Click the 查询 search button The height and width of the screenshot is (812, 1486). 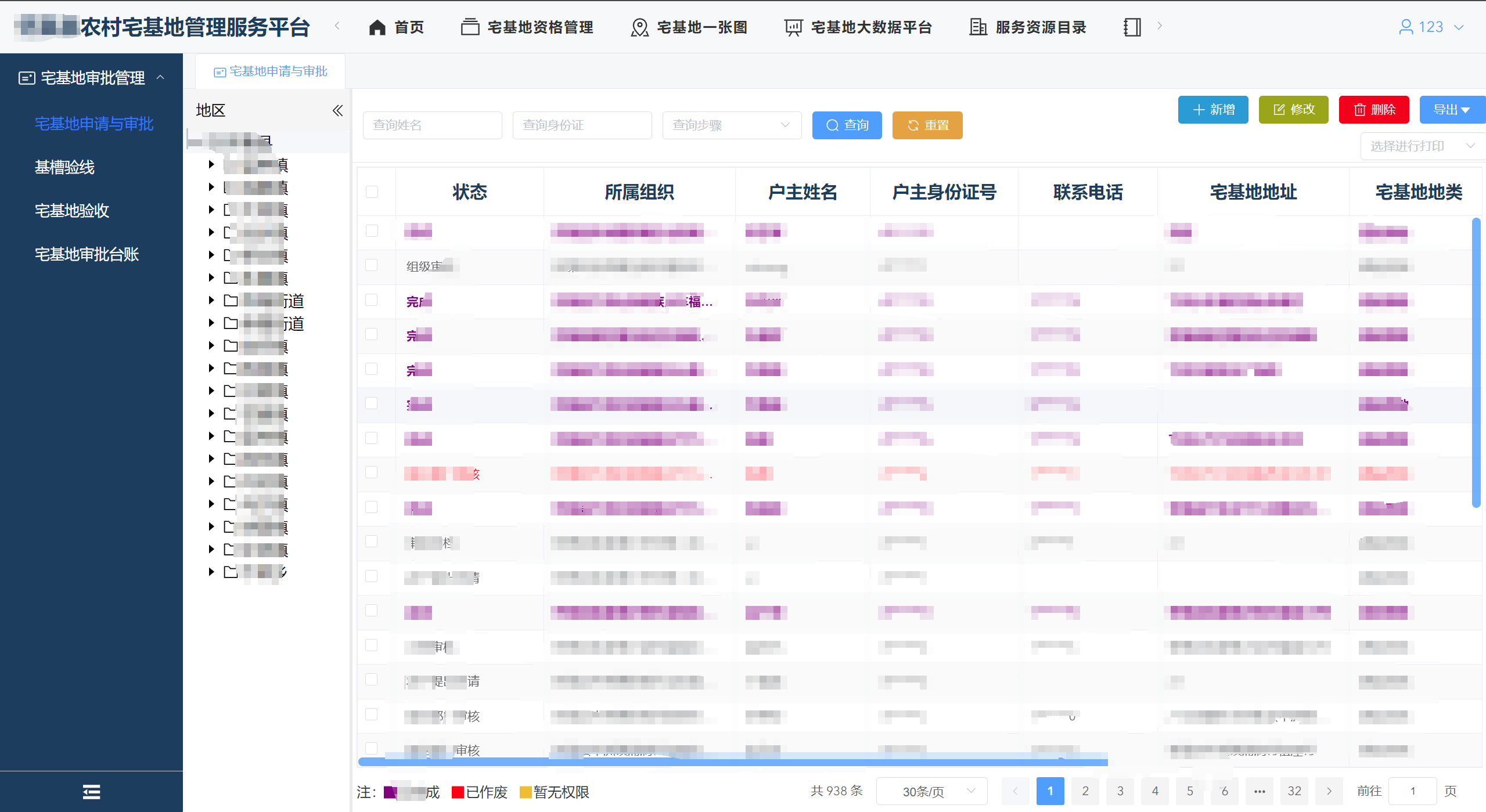click(x=847, y=125)
